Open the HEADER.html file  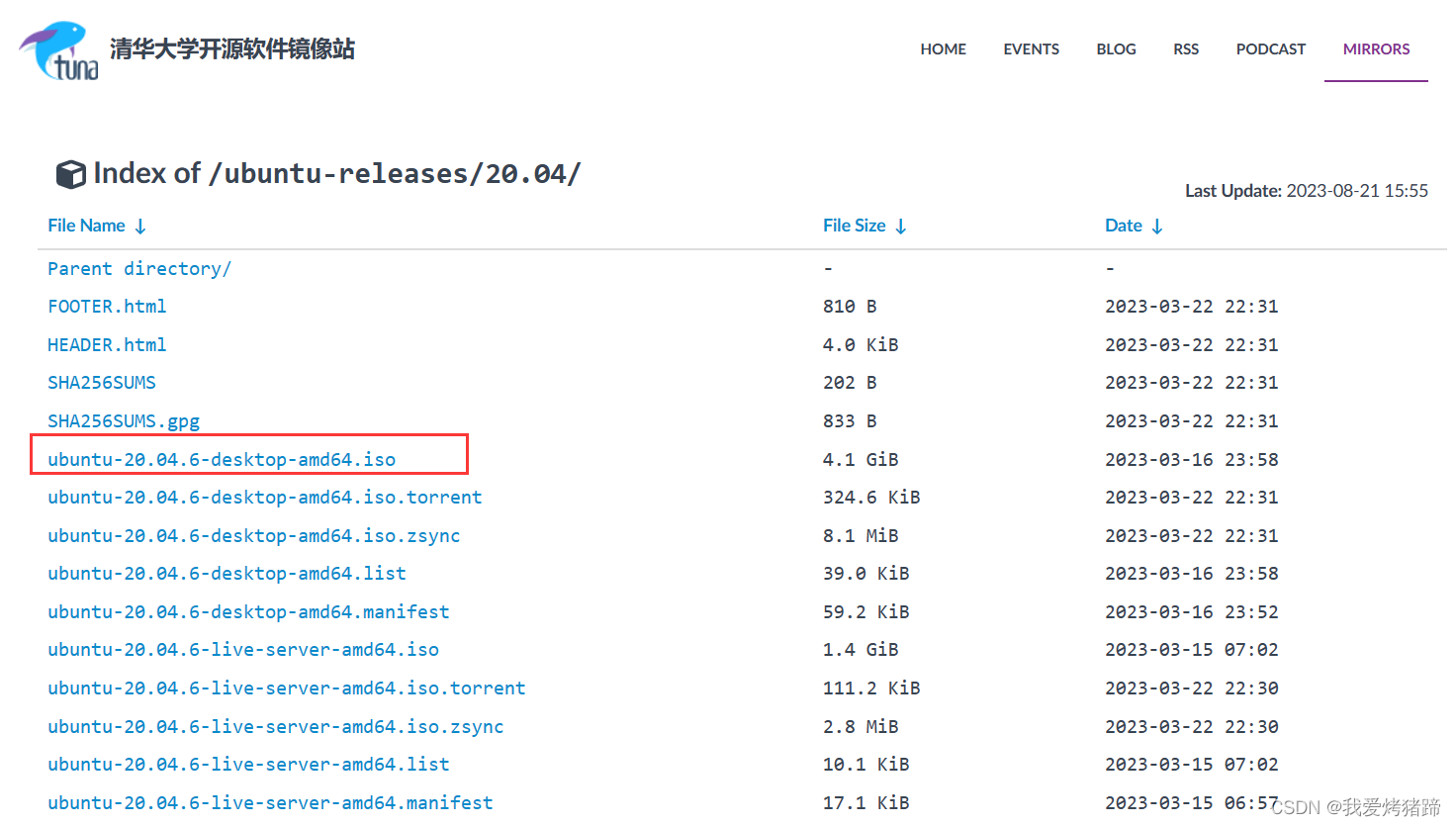tap(107, 345)
